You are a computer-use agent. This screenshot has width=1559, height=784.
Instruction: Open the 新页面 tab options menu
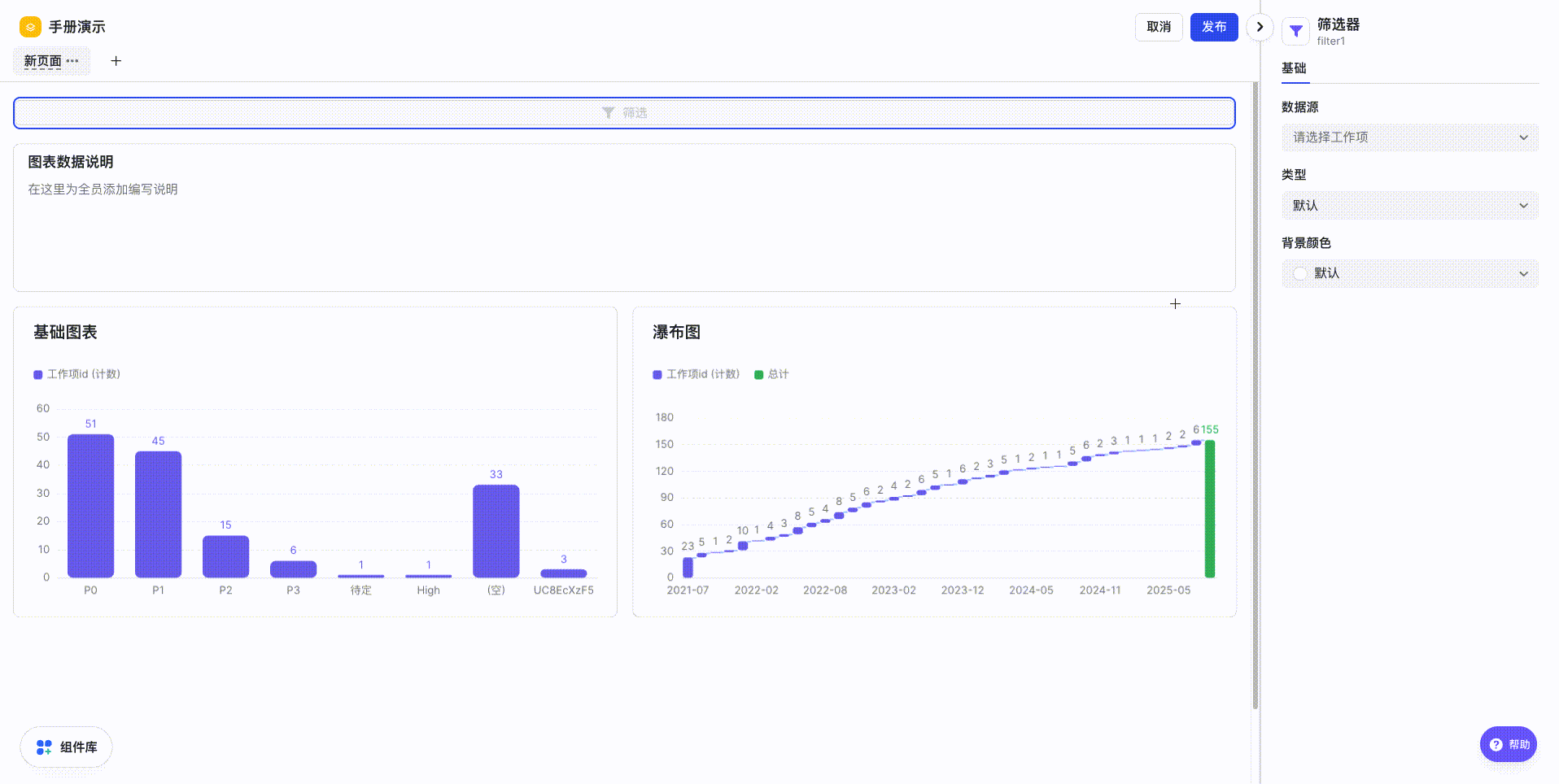click(x=73, y=61)
